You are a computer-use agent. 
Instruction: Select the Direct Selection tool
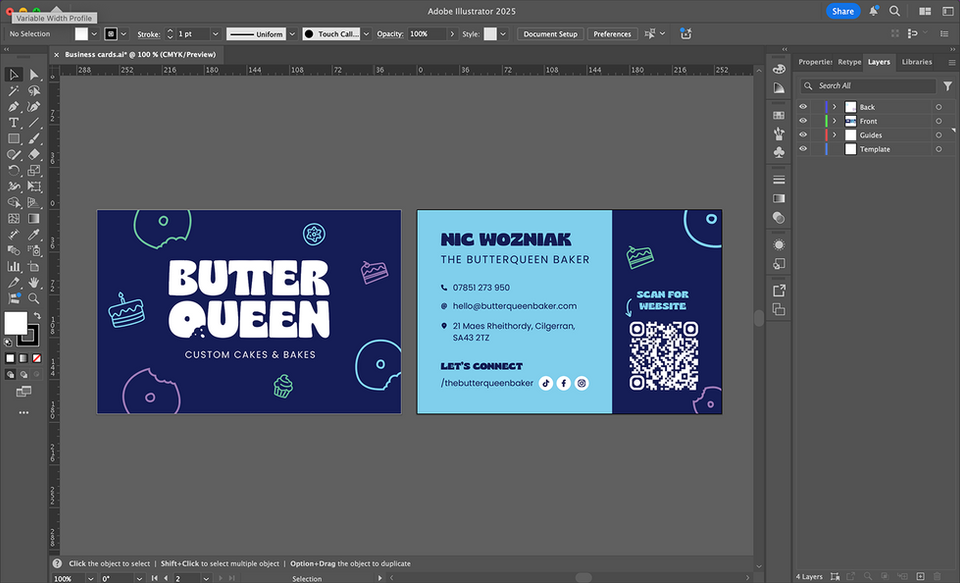point(34,75)
